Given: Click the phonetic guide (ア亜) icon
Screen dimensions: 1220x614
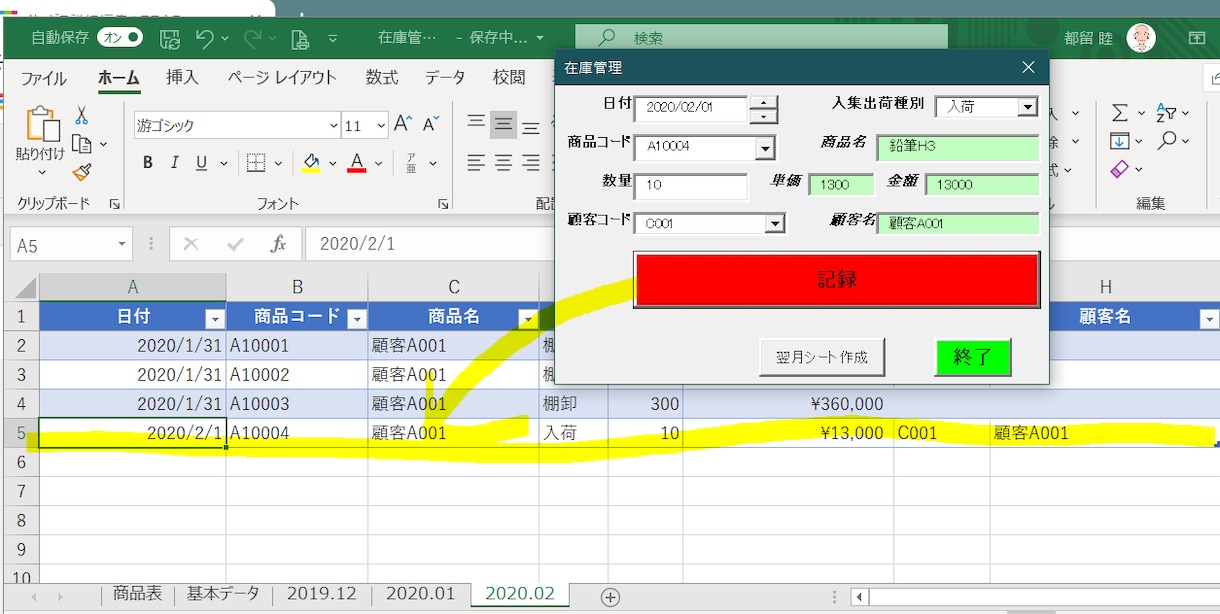Looking at the screenshot, I should tap(411, 163).
